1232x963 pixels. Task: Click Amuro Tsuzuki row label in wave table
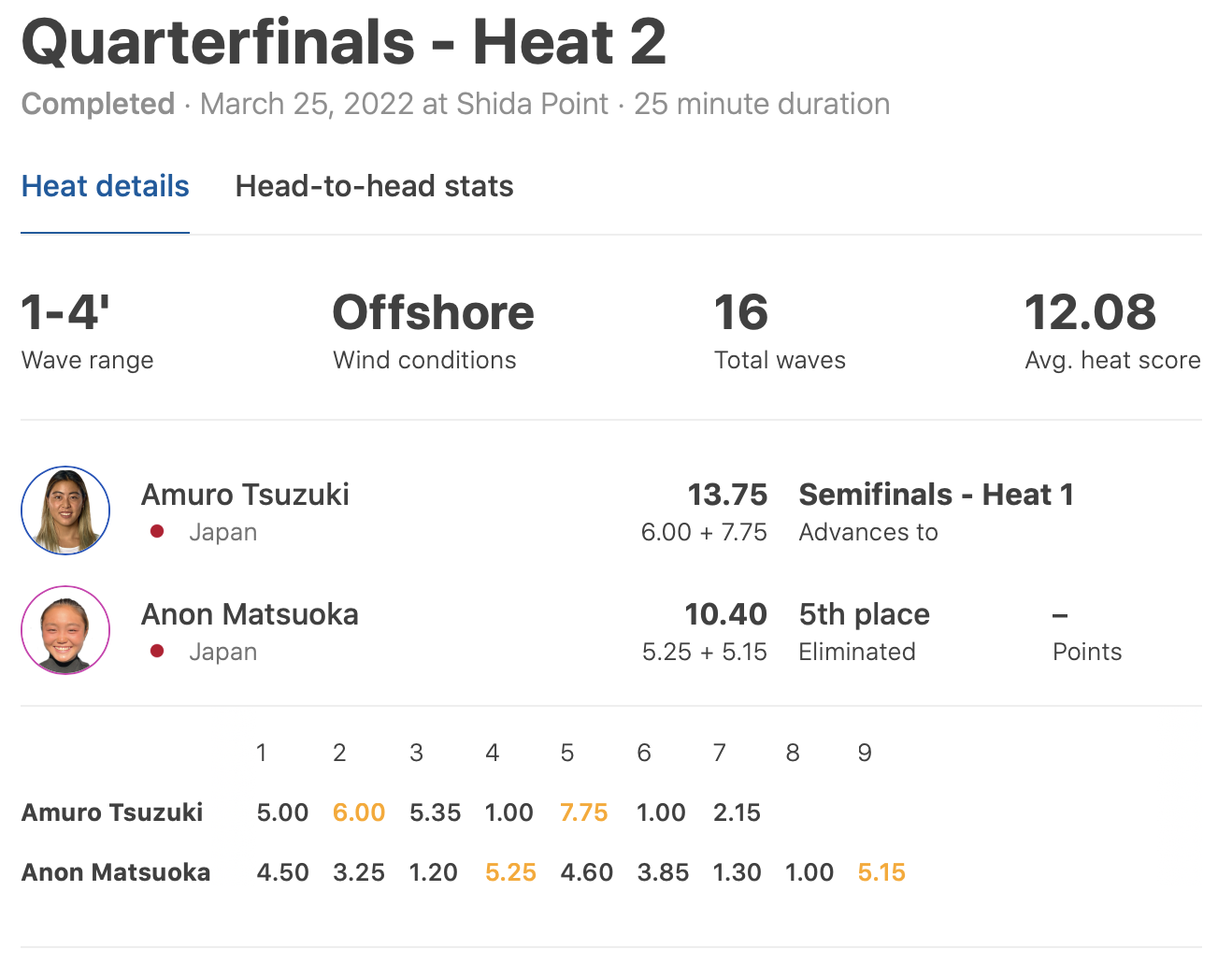112,812
